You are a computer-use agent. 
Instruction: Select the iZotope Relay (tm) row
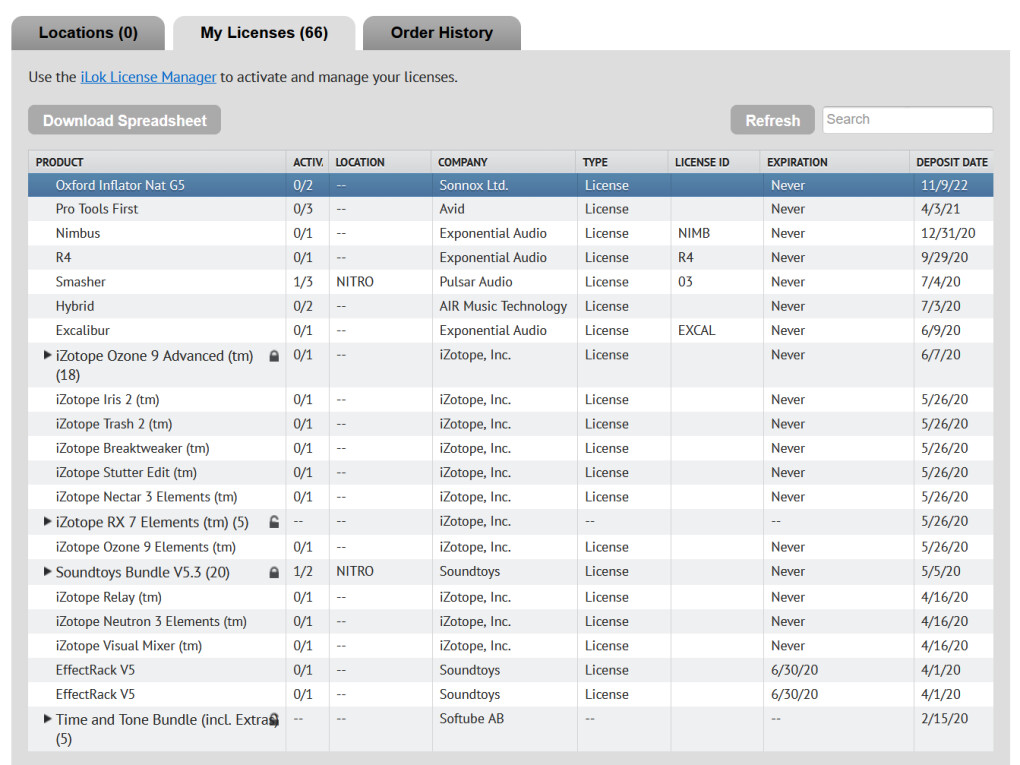coord(511,597)
